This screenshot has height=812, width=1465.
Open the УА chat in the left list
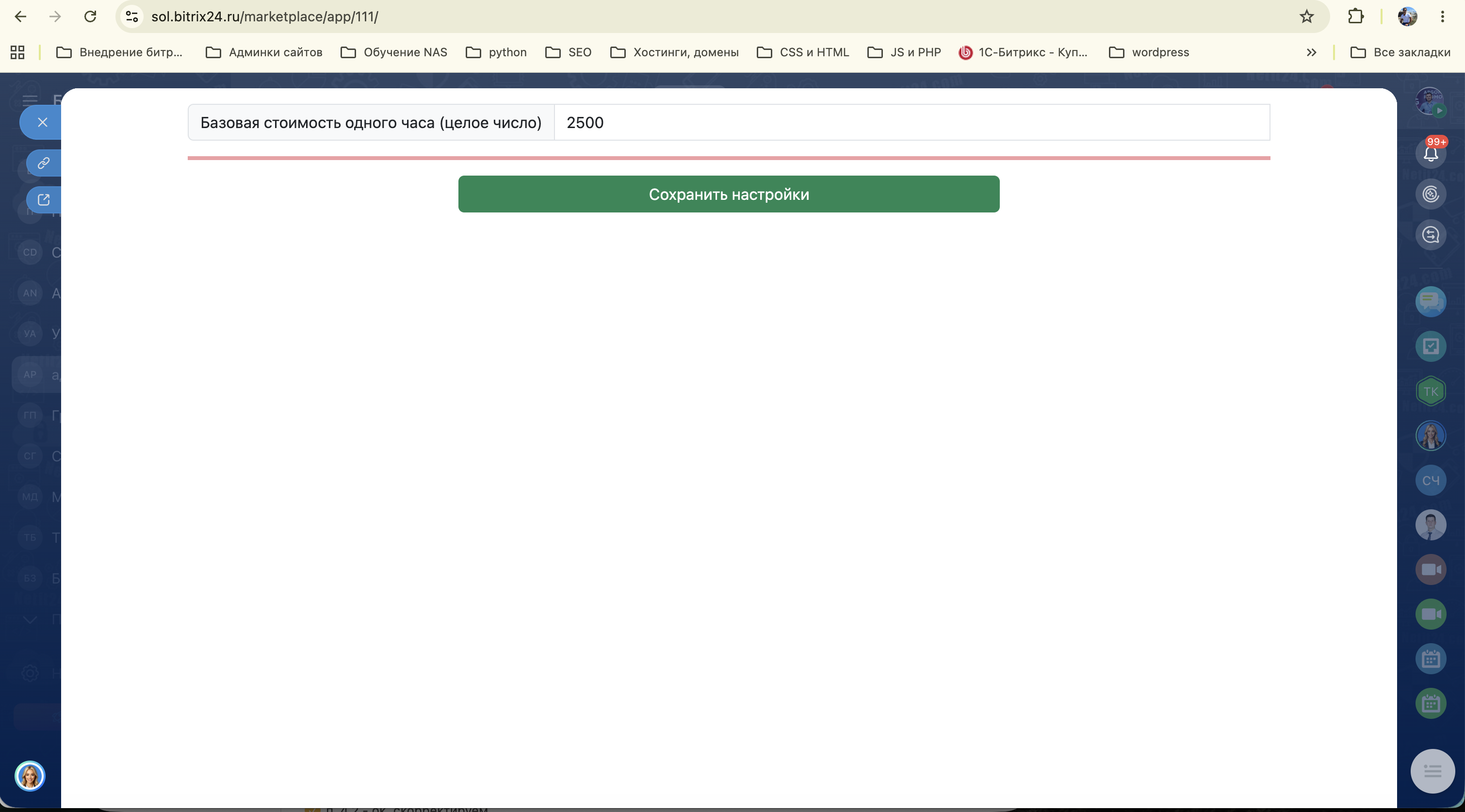pos(30,334)
